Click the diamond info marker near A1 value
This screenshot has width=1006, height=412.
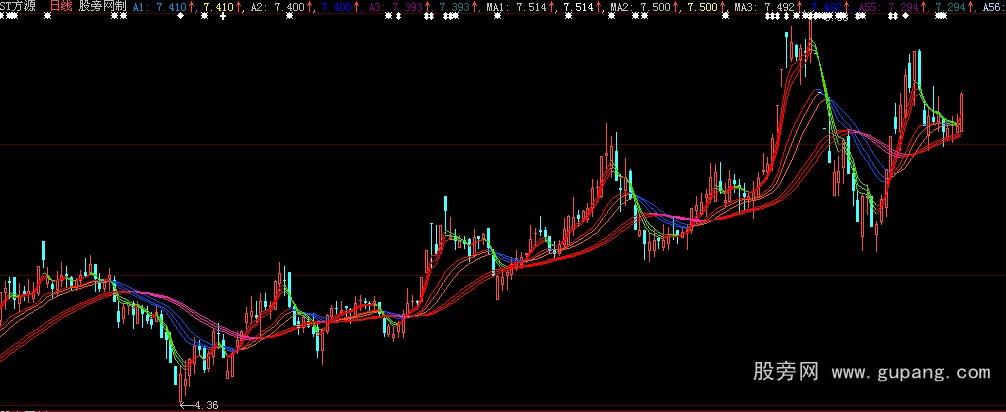(x=179, y=17)
